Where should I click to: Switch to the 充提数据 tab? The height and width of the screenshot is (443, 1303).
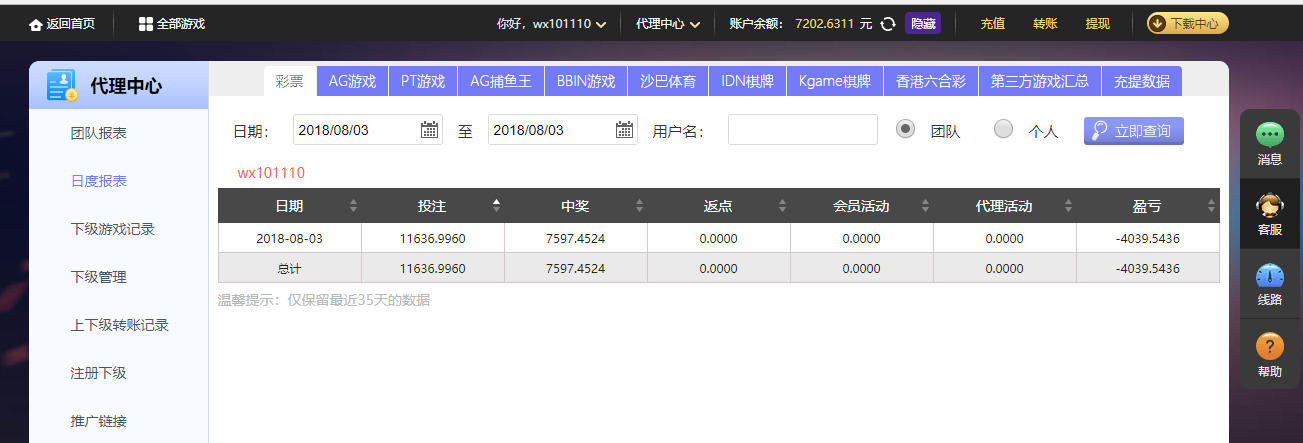1142,81
